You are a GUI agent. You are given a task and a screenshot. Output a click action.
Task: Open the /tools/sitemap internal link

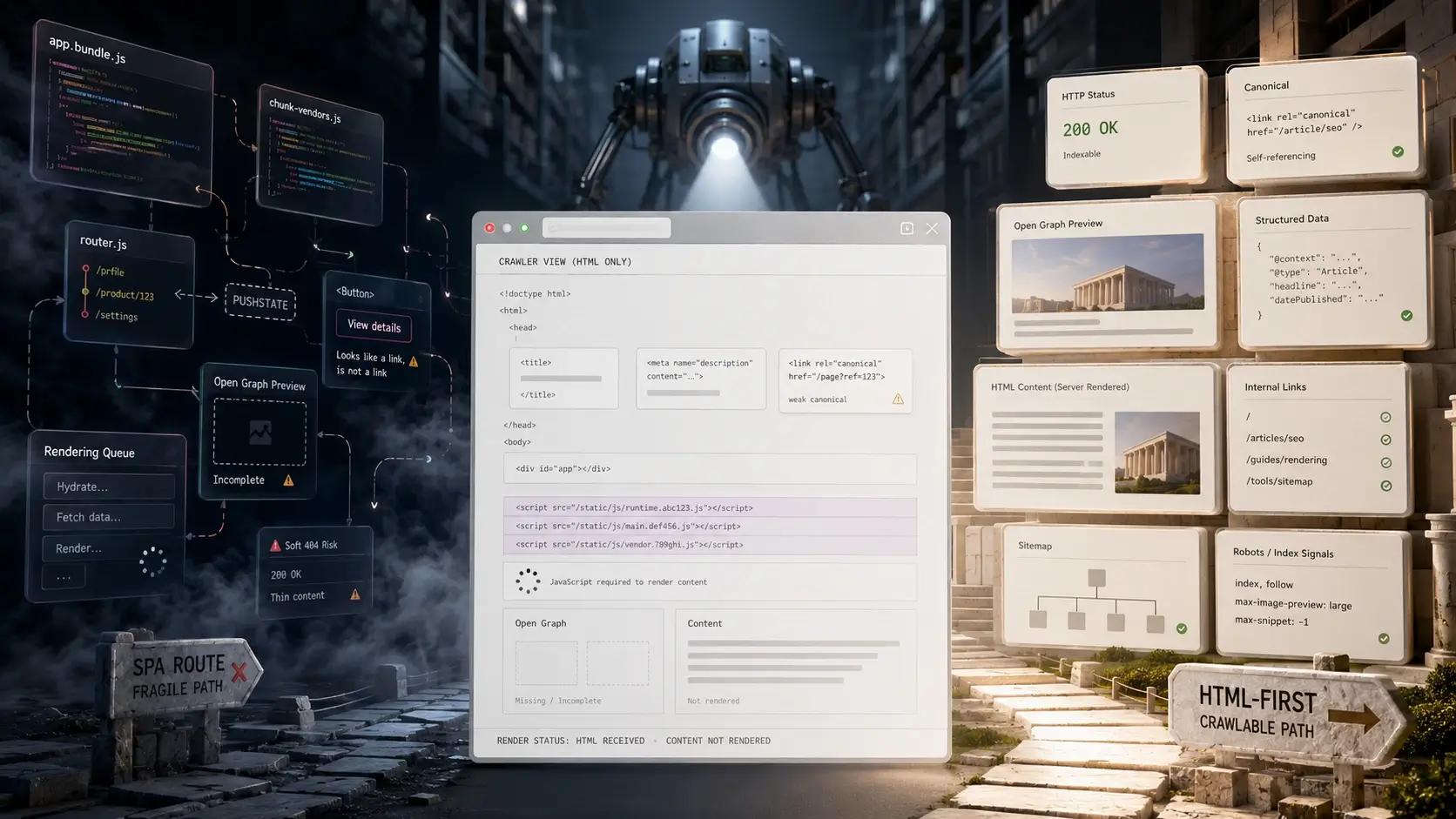(1279, 481)
